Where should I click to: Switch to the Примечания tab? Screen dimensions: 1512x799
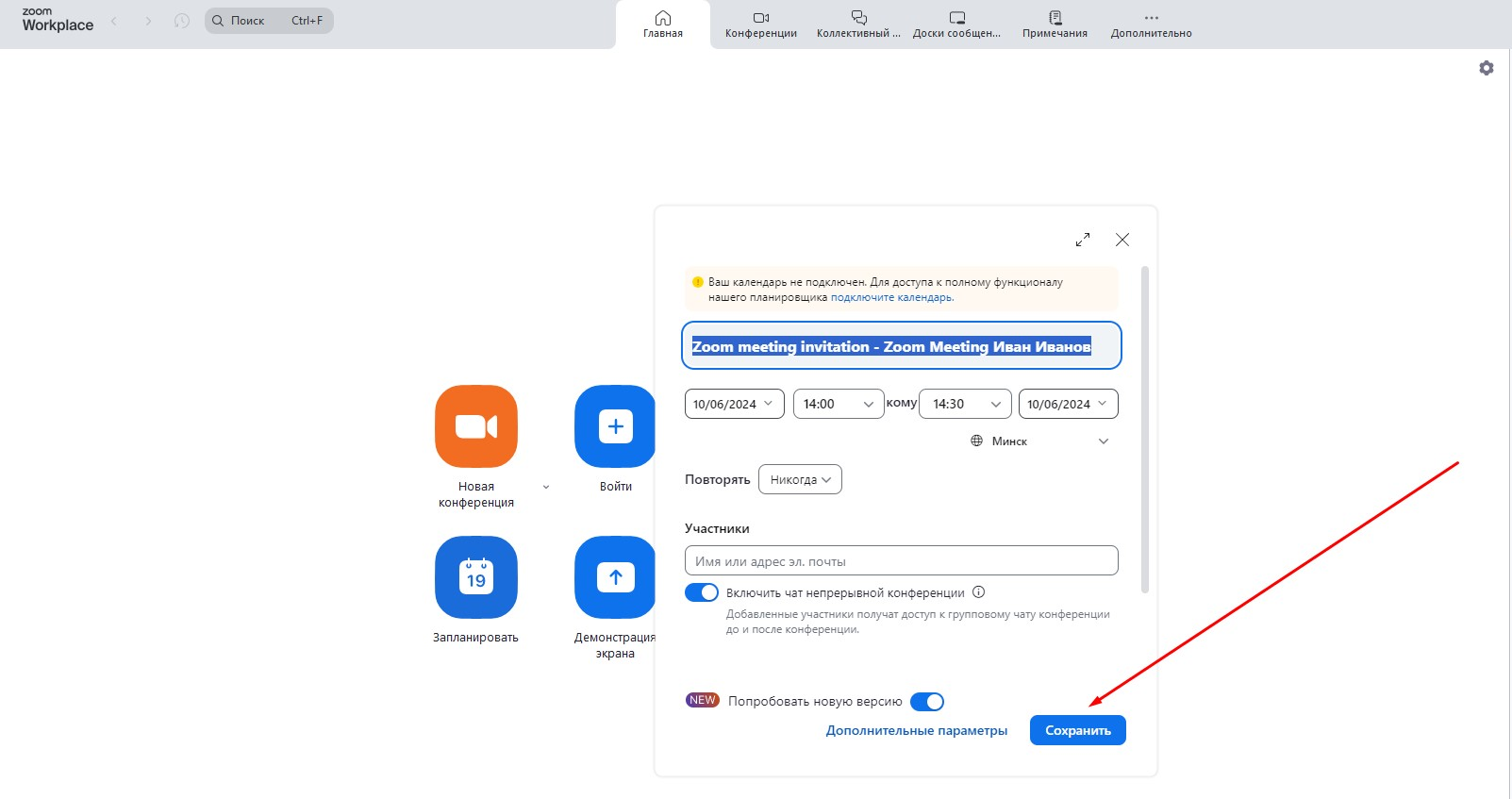pyautogui.click(x=1055, y=25)
